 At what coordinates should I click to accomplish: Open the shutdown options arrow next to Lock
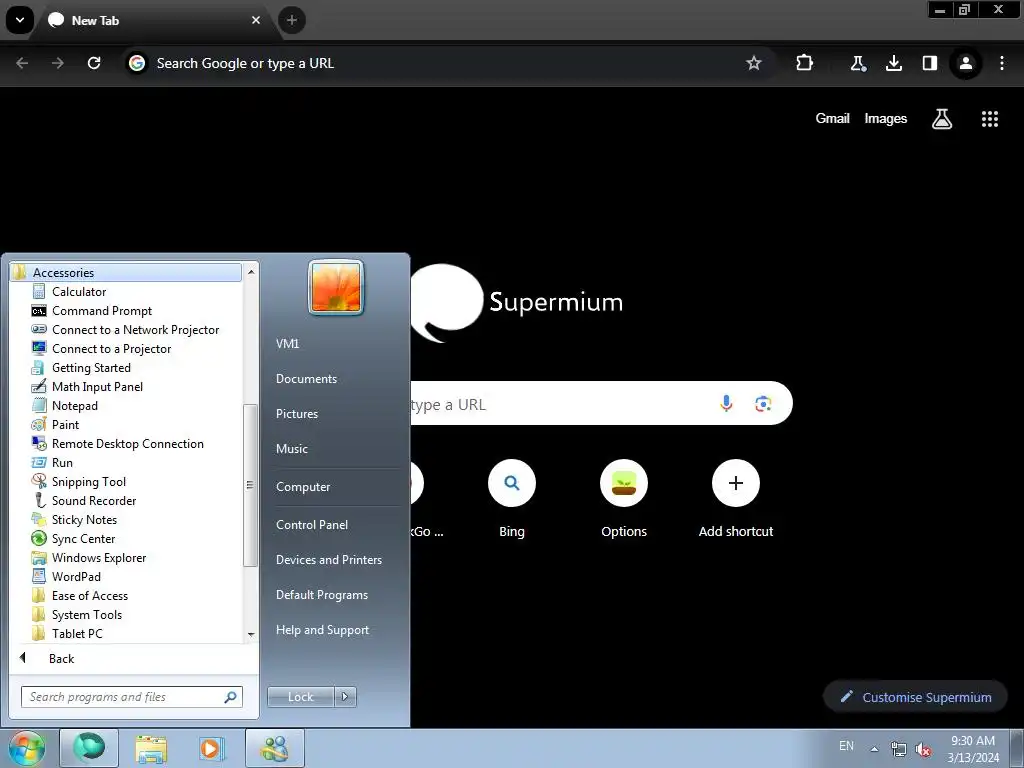(x=345, y=697)
